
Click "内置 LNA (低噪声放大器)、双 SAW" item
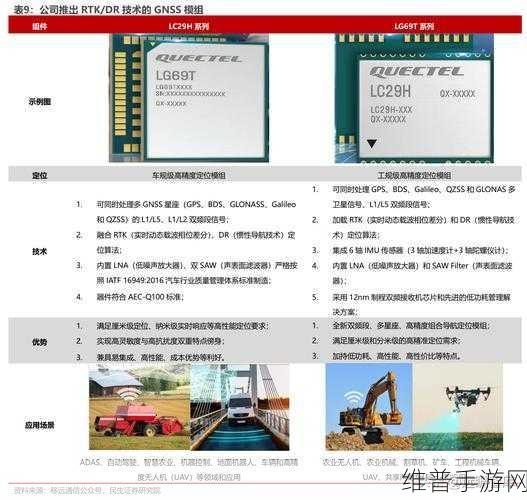click(x=197, y=273)
